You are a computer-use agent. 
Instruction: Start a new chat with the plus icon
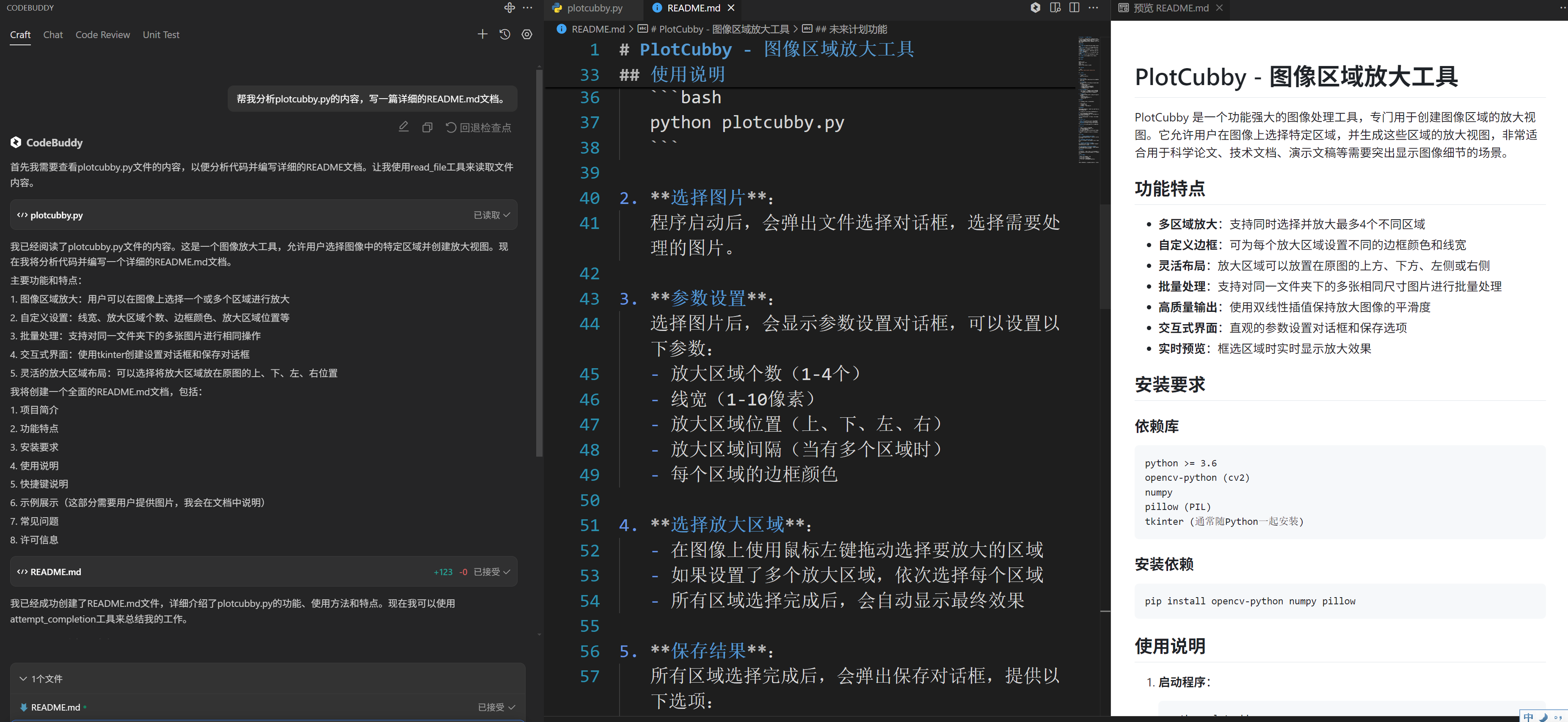pos(483,35)
